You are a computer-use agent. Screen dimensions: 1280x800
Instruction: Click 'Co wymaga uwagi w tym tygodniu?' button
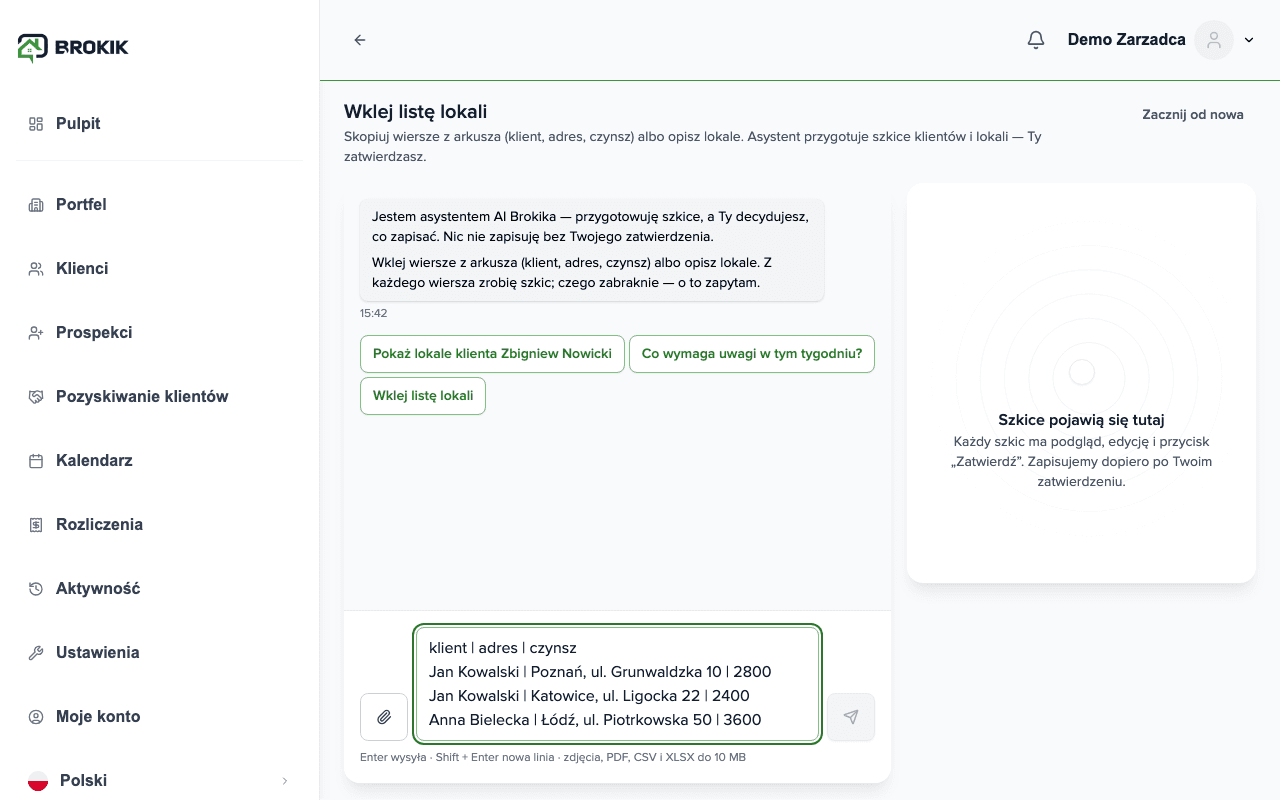pyautogui.click(x=752, y=354)
